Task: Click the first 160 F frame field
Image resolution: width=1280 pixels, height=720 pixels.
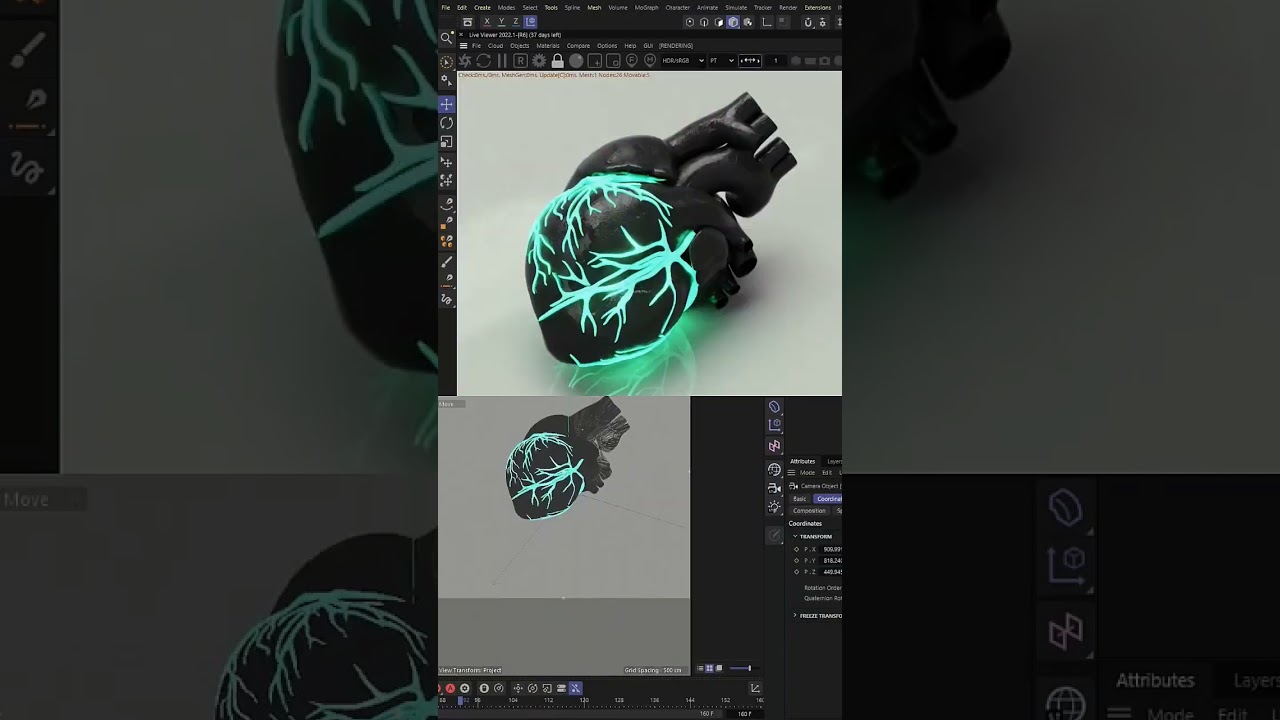Action: click(706, 714)
